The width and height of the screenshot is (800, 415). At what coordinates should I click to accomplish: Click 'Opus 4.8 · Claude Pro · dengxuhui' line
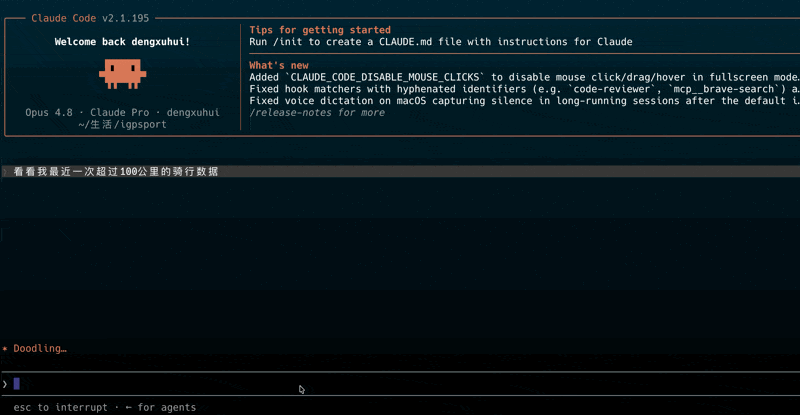(122, 112)
